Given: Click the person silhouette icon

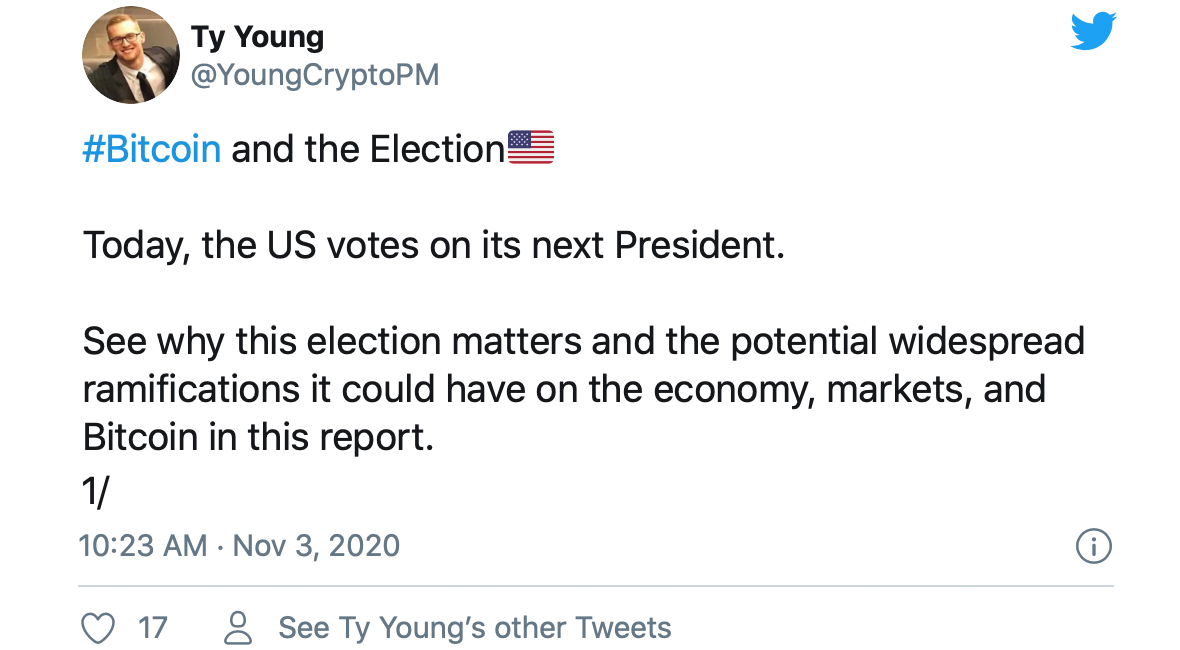Looking at the screenshot, I should pyautogui.click(x=238, y=628).
